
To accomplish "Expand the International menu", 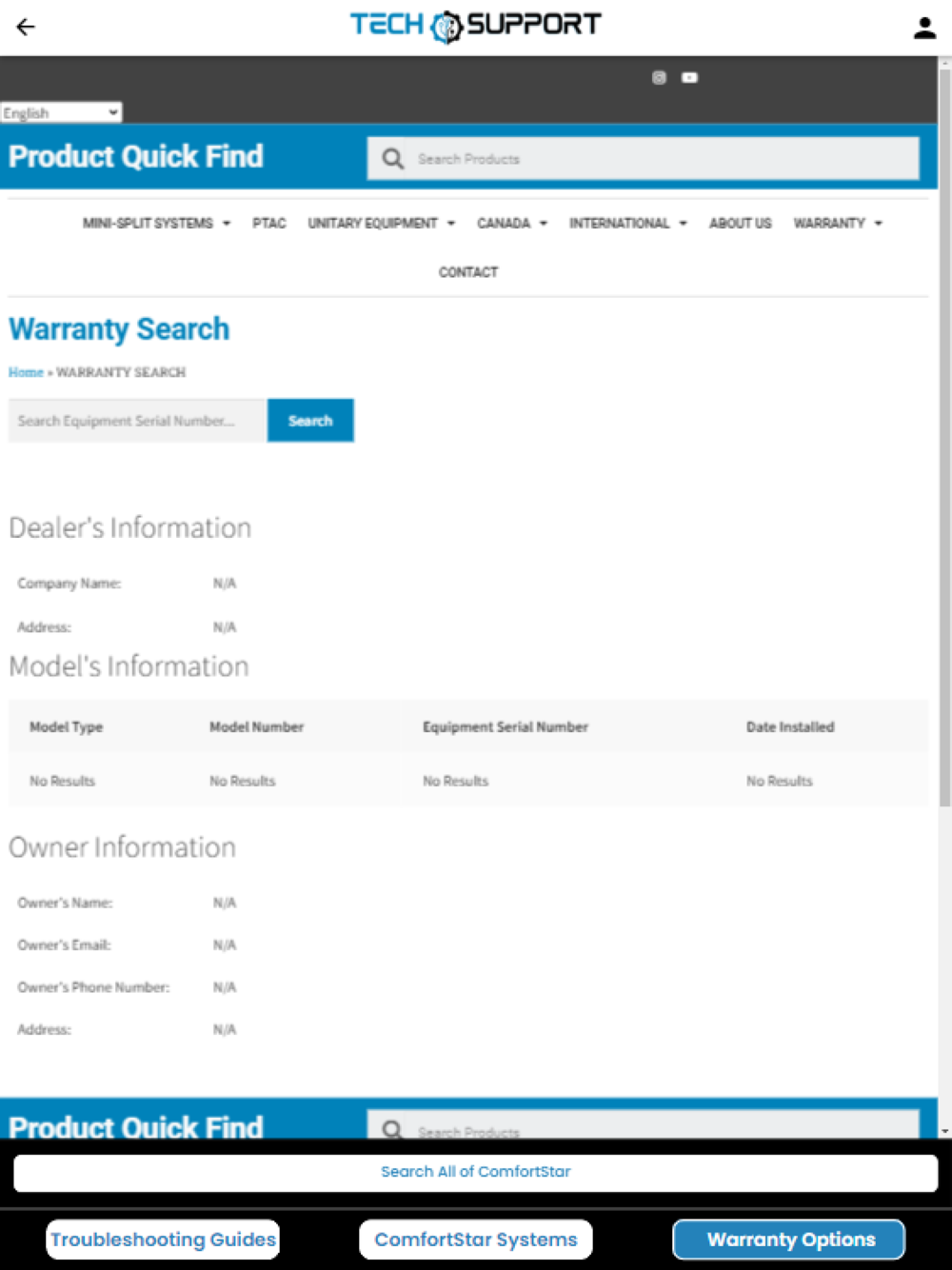I will pos(627,223).
